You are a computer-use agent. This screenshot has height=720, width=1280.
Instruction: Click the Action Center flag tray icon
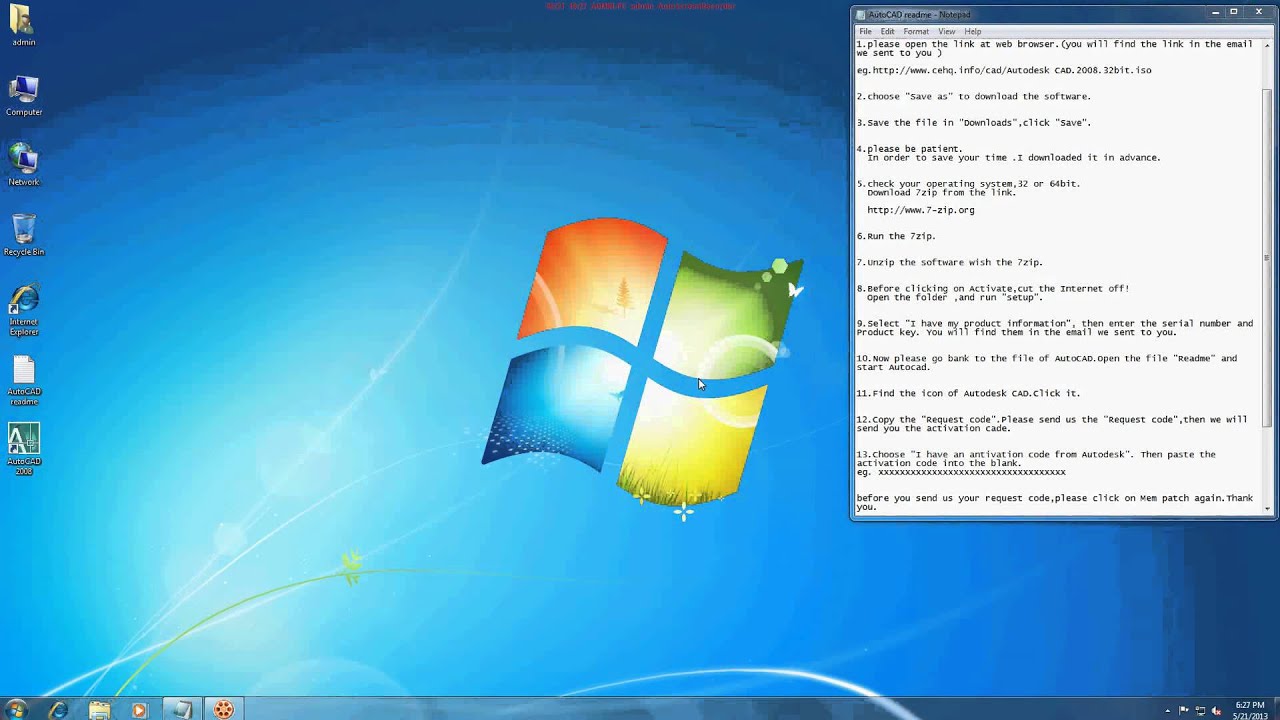(x=1184, y=711)
